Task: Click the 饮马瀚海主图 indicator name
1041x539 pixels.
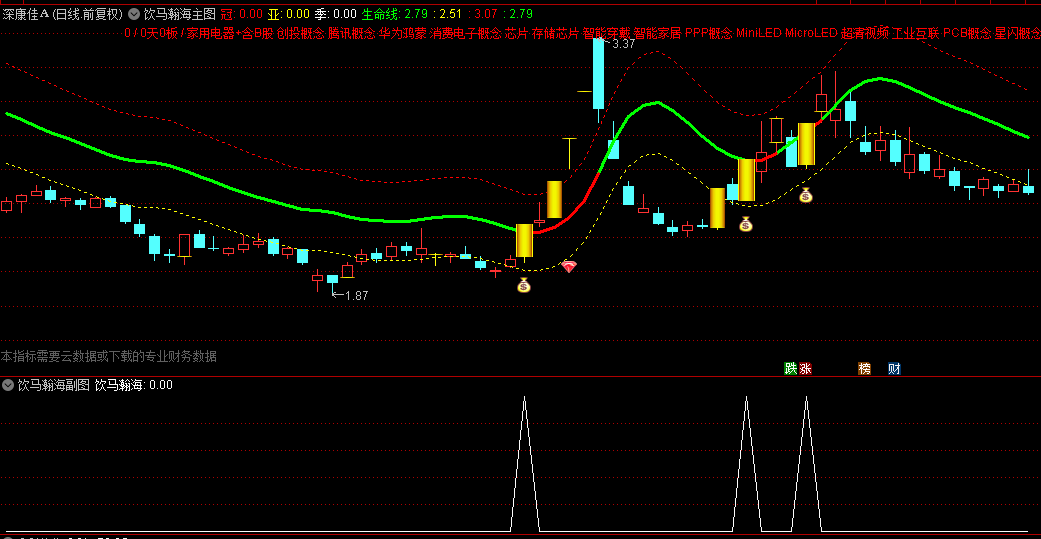Action: point(179,14)
